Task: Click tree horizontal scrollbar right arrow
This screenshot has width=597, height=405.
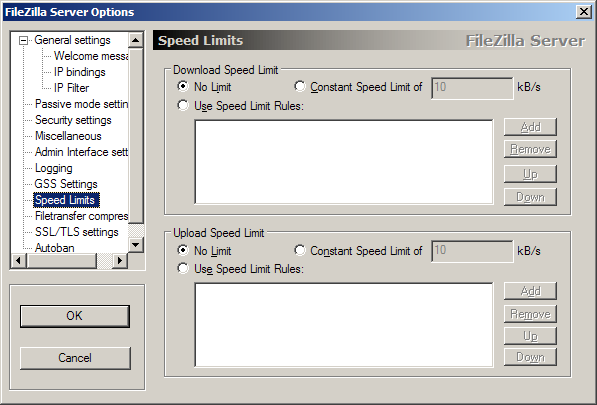Action: point(120,261)
